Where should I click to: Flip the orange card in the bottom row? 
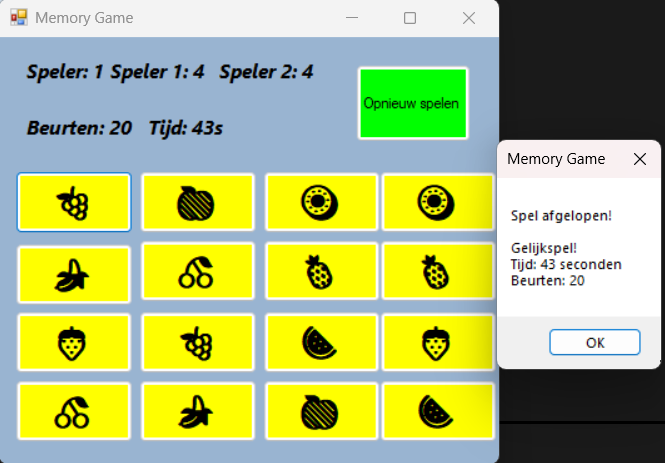pos(321,411)
